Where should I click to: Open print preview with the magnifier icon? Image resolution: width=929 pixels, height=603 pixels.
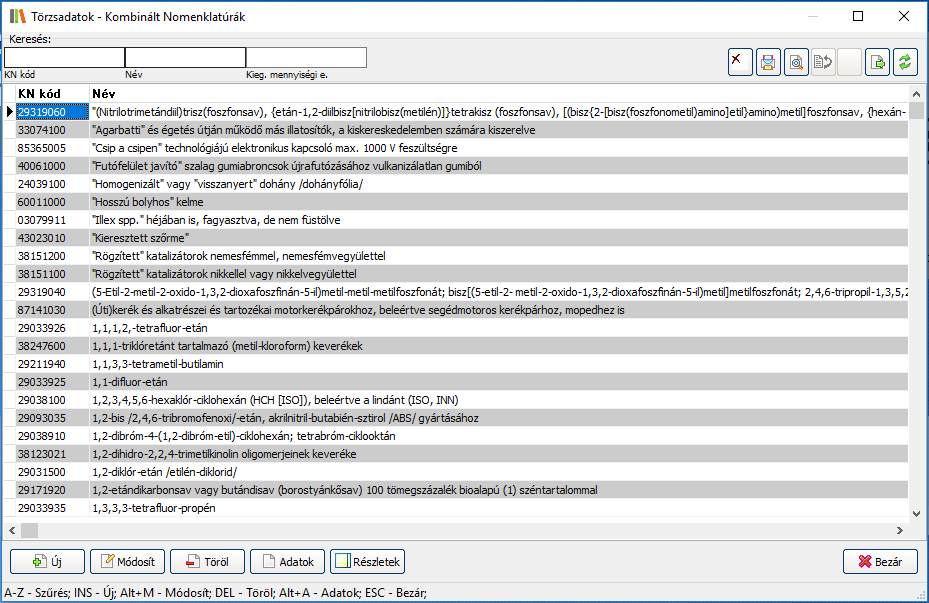796,62
